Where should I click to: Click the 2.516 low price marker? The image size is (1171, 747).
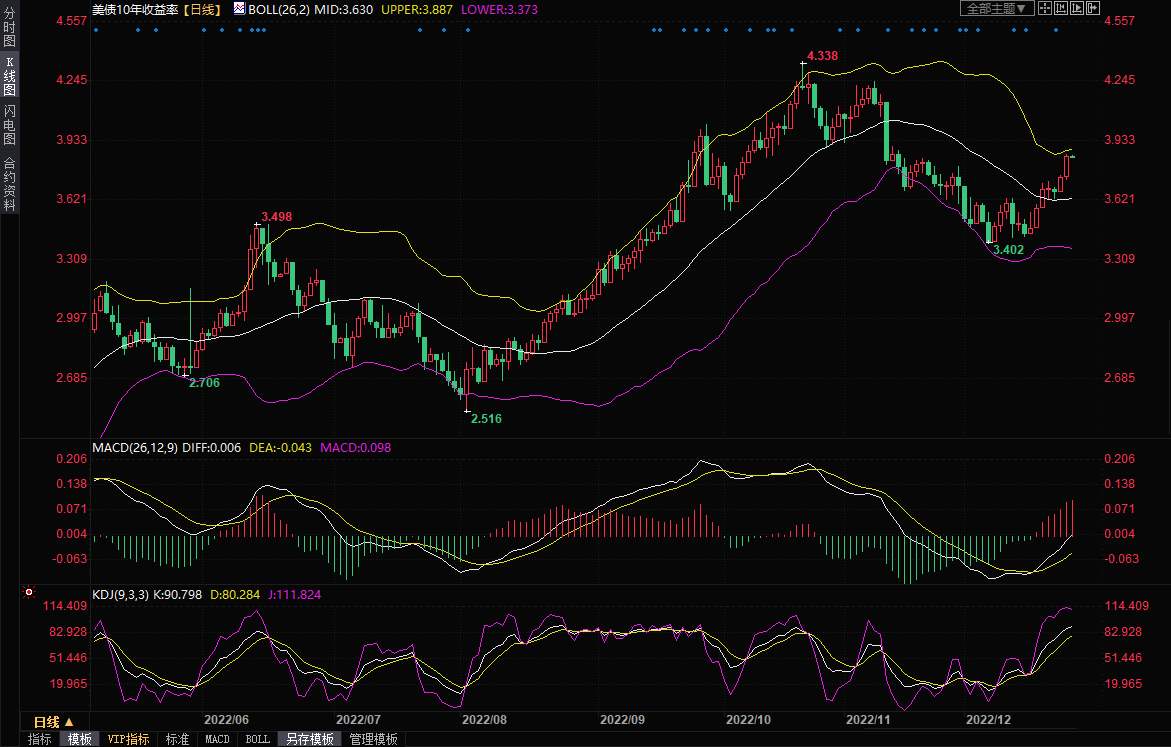pyautogui.click(x=486, y=418)
